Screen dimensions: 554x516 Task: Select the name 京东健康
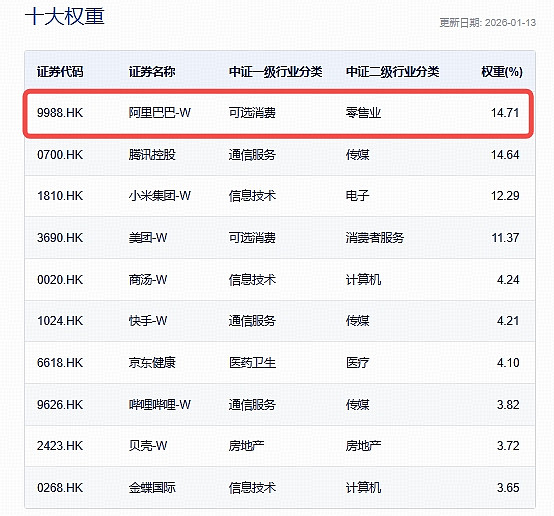click(x=152, y=363)
